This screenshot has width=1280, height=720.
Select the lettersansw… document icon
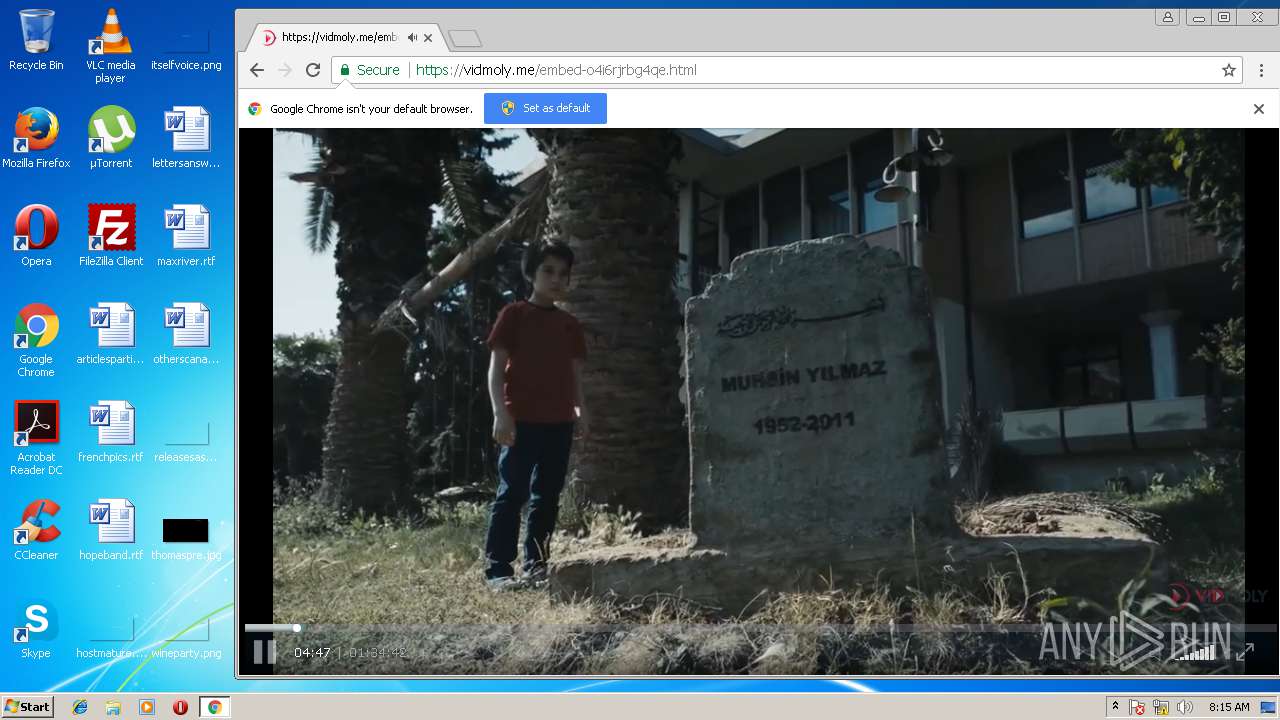point(186,138)
